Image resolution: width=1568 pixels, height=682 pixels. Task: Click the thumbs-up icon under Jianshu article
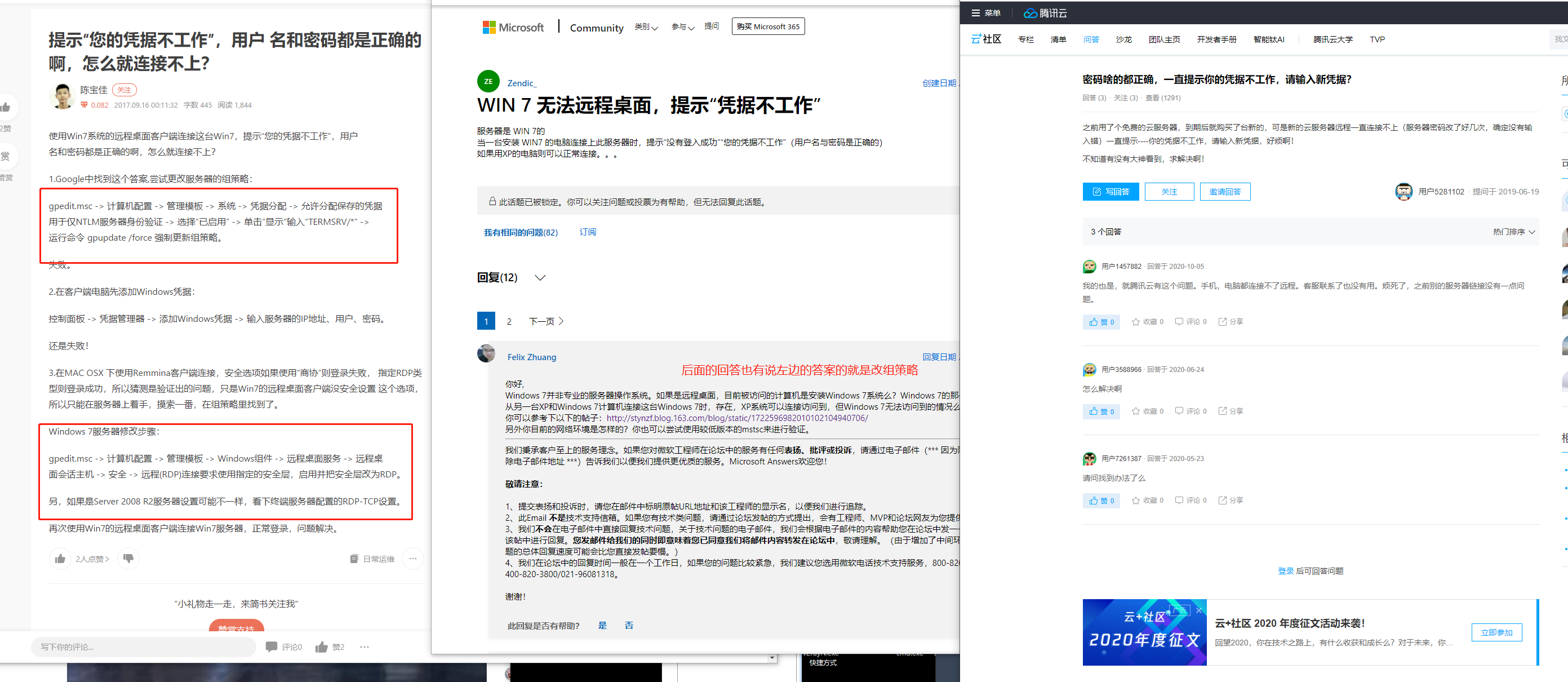[x=60, y=559]
